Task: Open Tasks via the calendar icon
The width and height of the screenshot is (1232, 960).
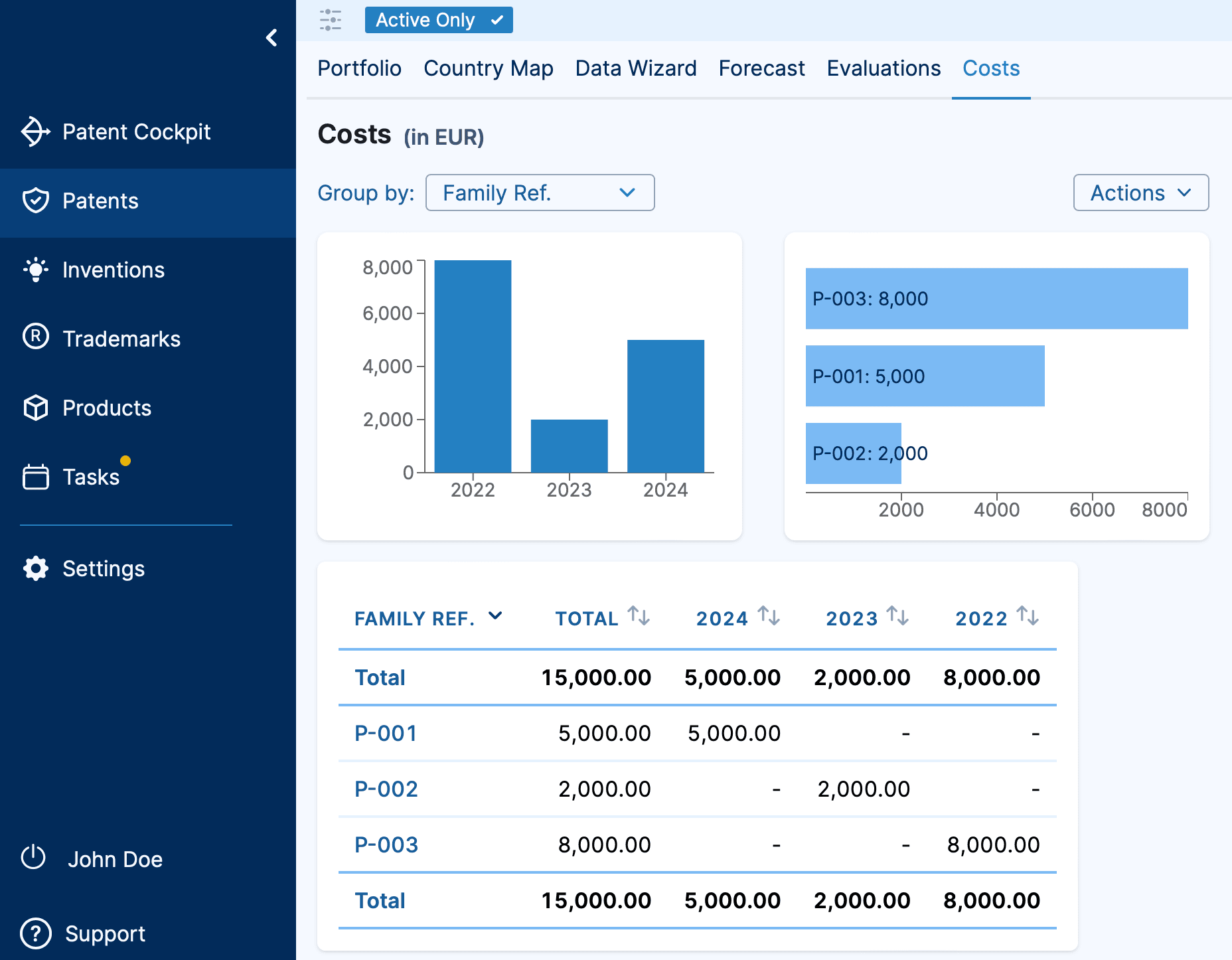Action: tap(37, 477)
